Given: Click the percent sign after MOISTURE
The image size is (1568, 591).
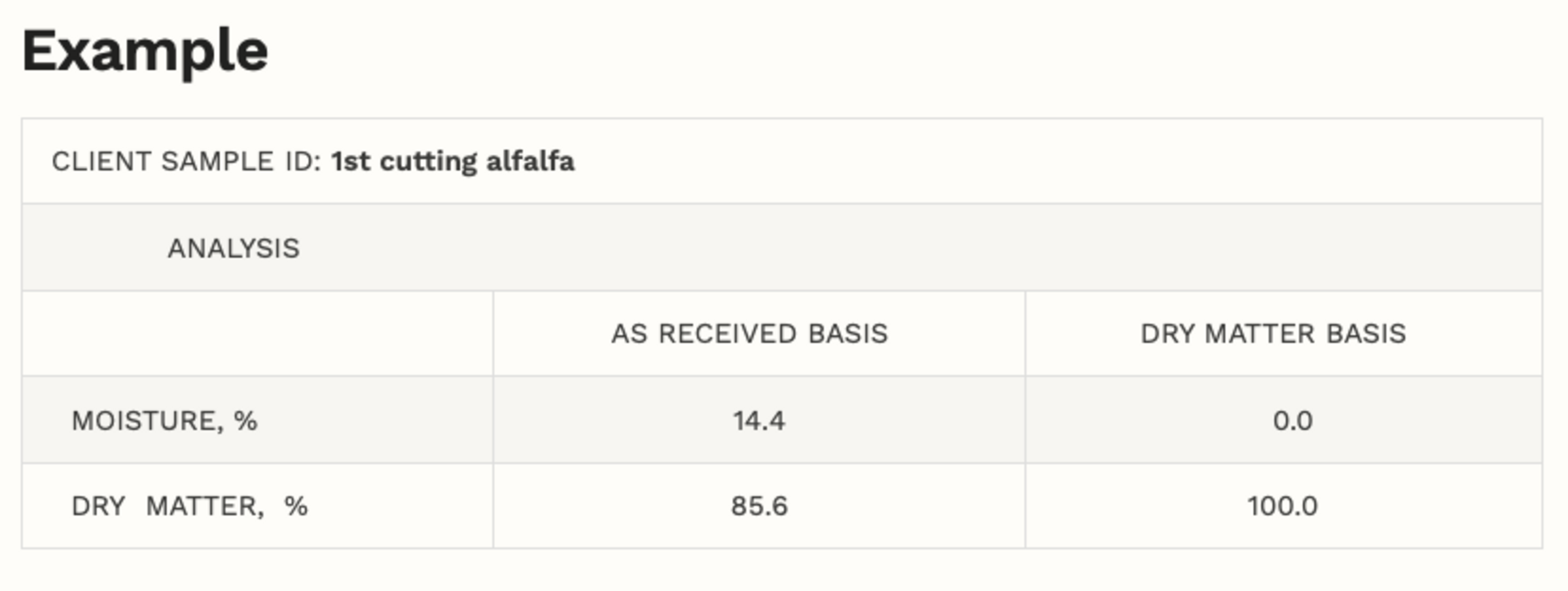Looking at the screenshot, I should pyautogui.click(x=246, y=421).
